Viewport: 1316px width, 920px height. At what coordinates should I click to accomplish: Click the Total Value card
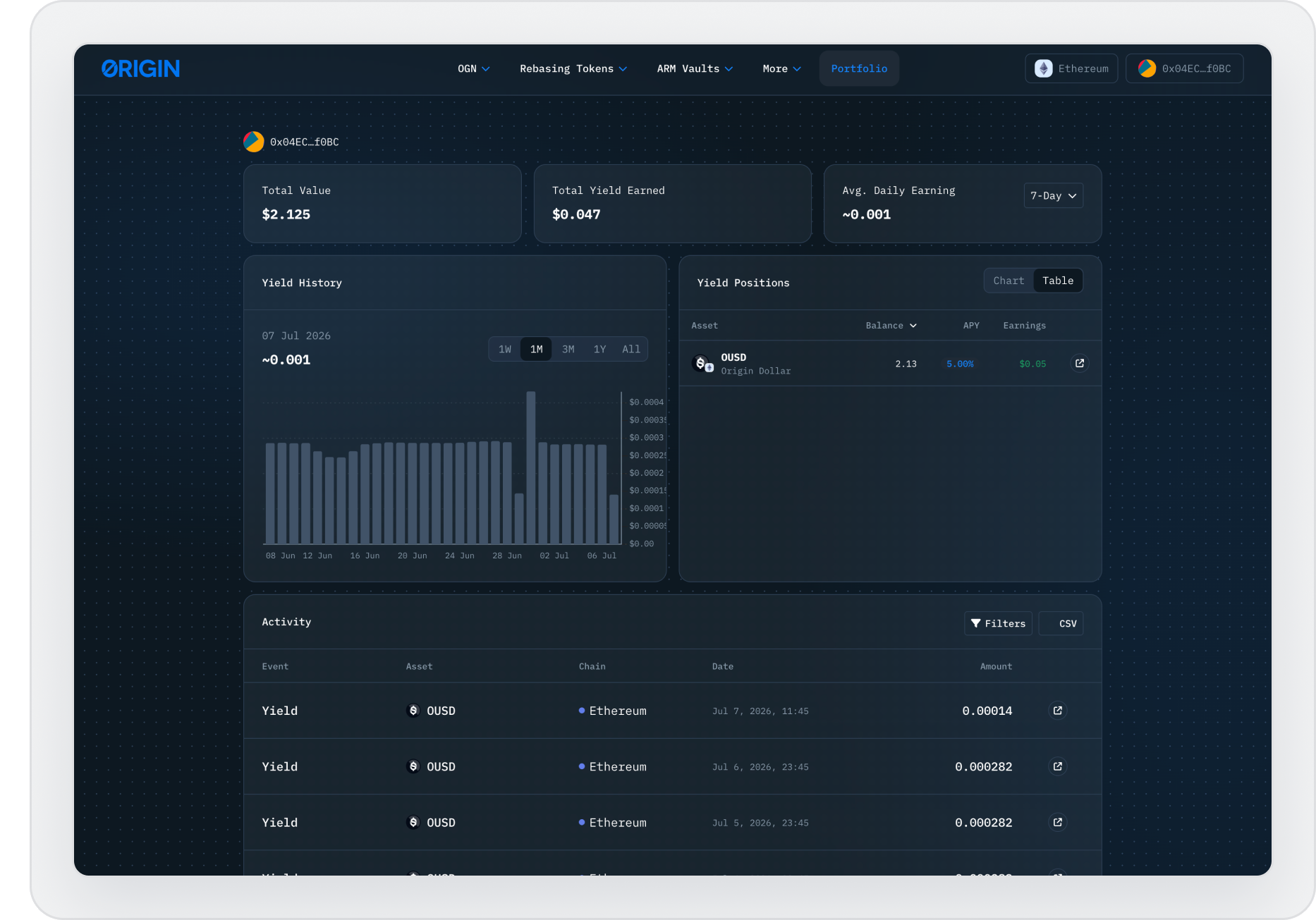[382, 204]
